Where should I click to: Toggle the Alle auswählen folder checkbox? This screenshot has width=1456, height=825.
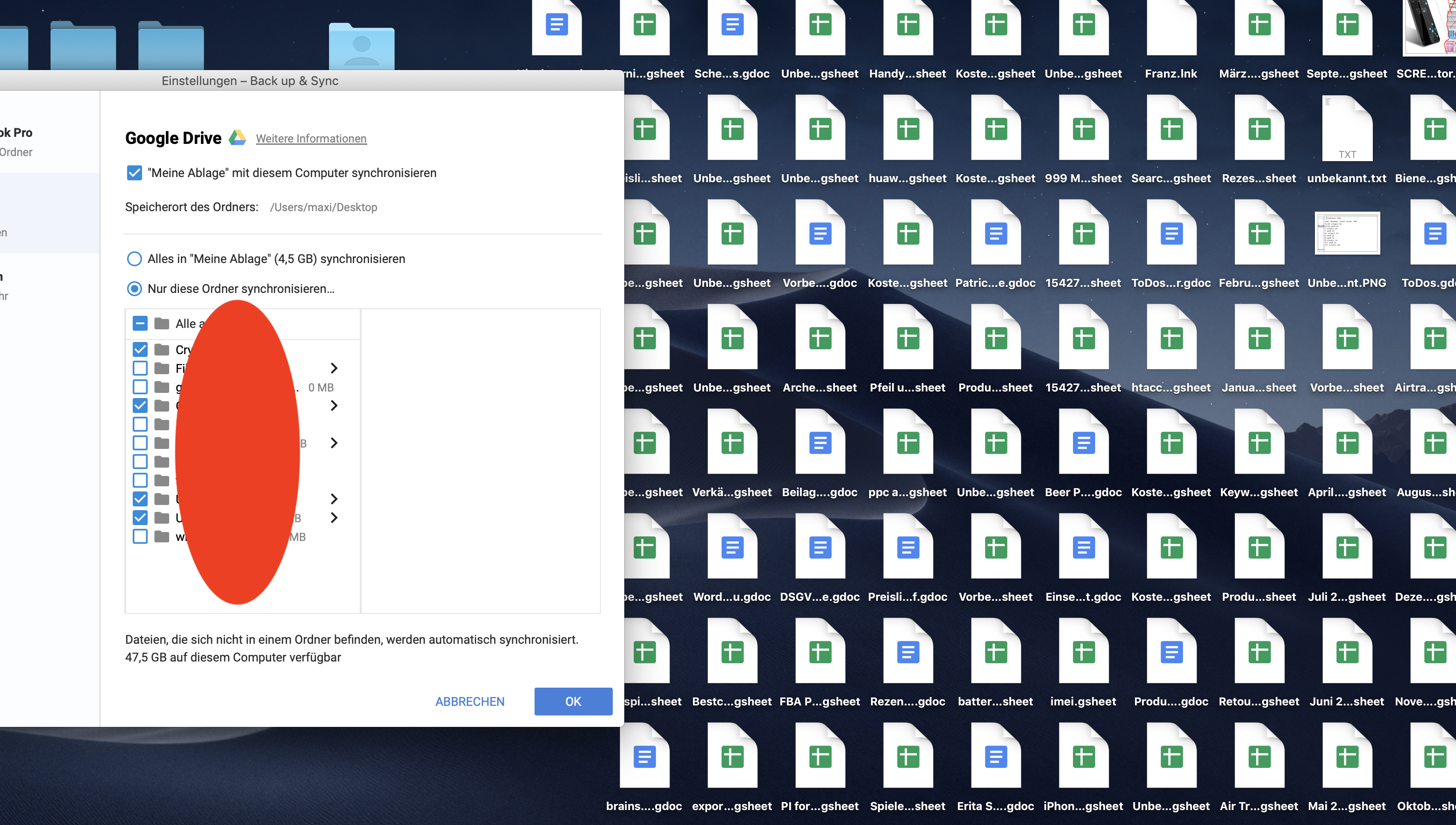coord(140,324)
